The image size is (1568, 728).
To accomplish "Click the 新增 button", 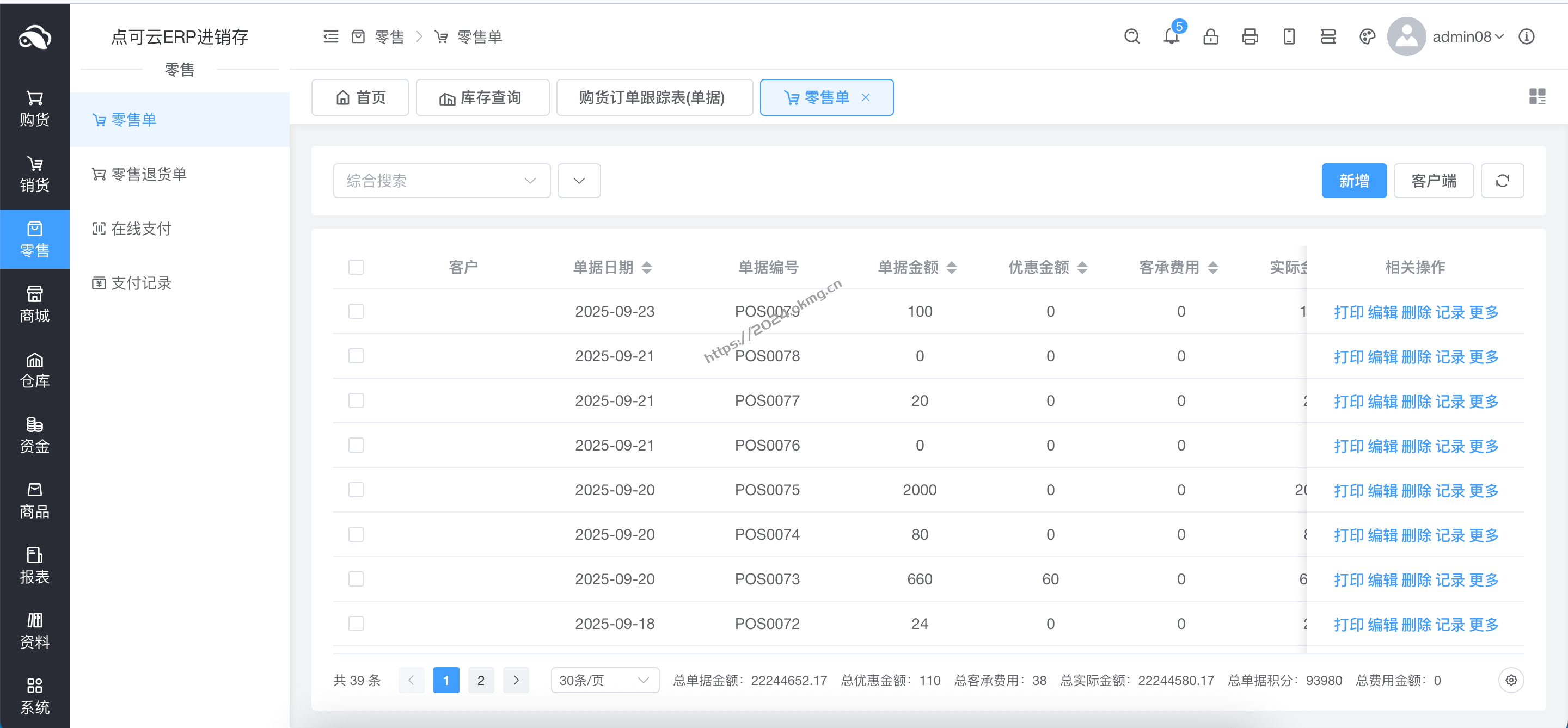I will point(1353,181).
